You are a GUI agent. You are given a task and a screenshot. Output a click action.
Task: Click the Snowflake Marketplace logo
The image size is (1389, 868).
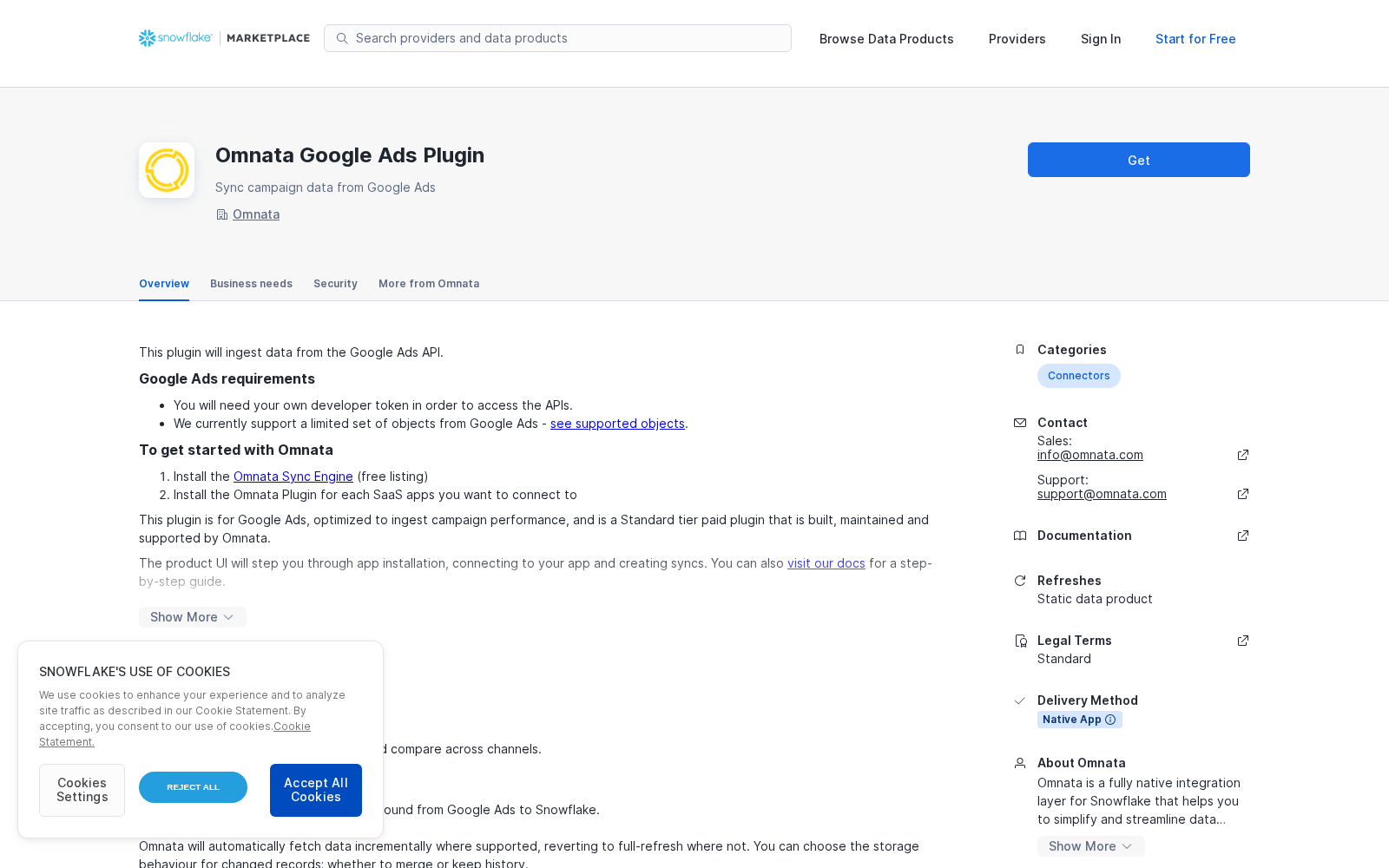click(x=224, y=38)
